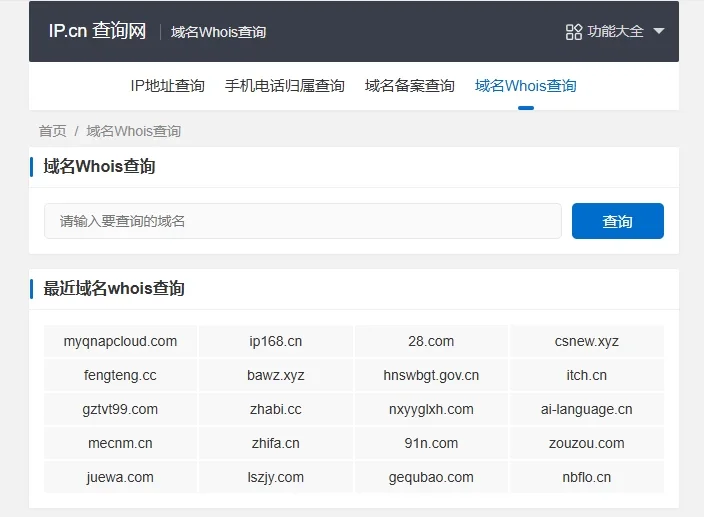Open the 28.com domain entry
The height and width of the screenshot is (517, 704).
(431, 342)
